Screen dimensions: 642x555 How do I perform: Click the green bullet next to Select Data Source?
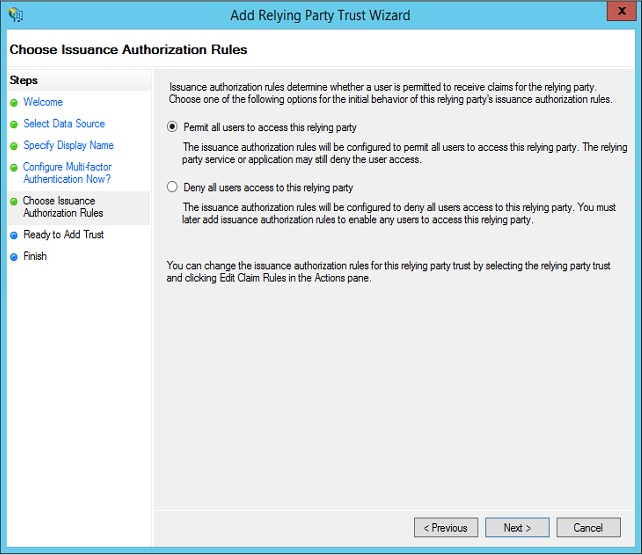point(14,124)
